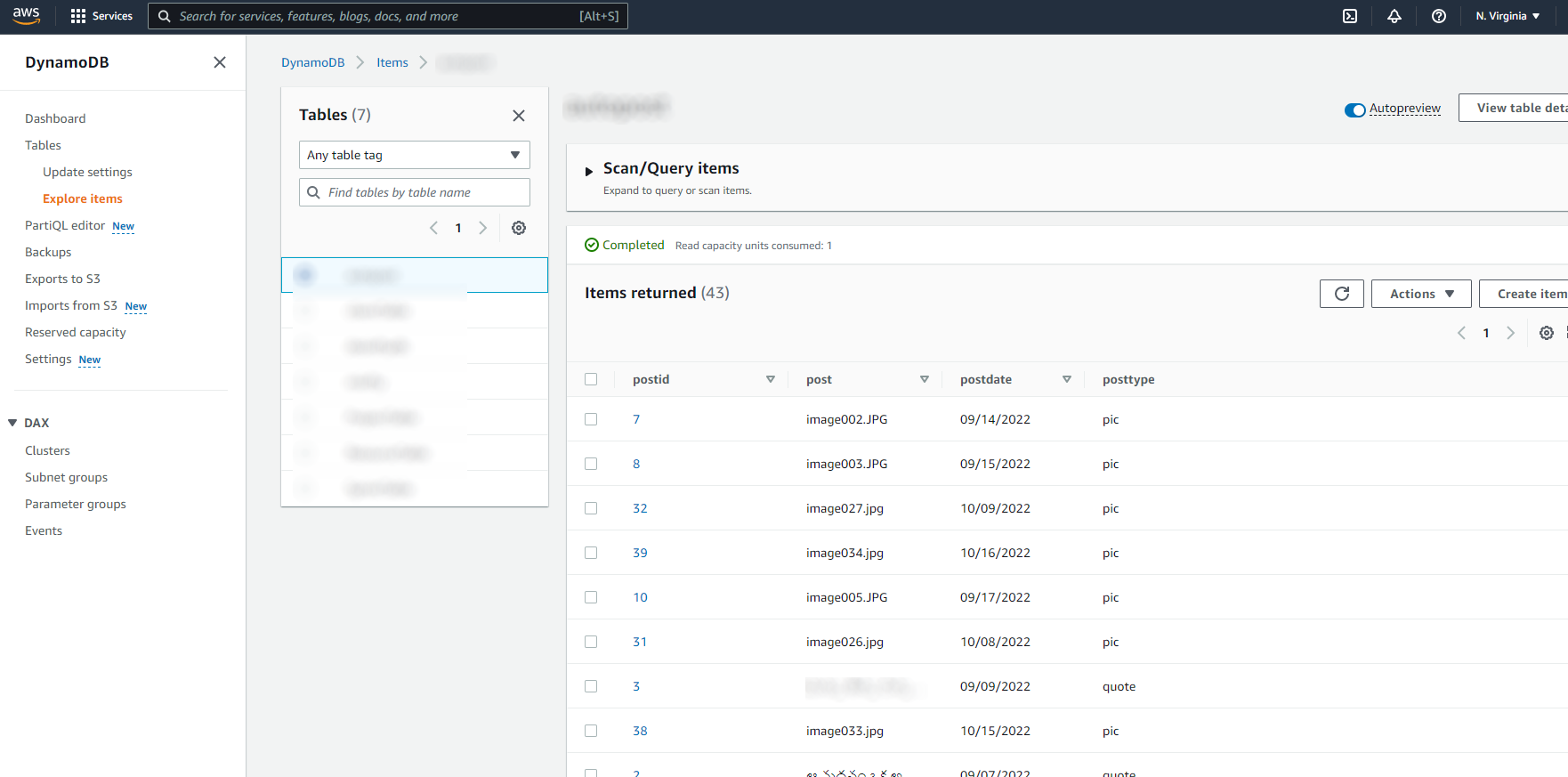Open the N. Virginia region selector
The width and height of the screenshot is (1568, 777).
tap(1507, 16)
